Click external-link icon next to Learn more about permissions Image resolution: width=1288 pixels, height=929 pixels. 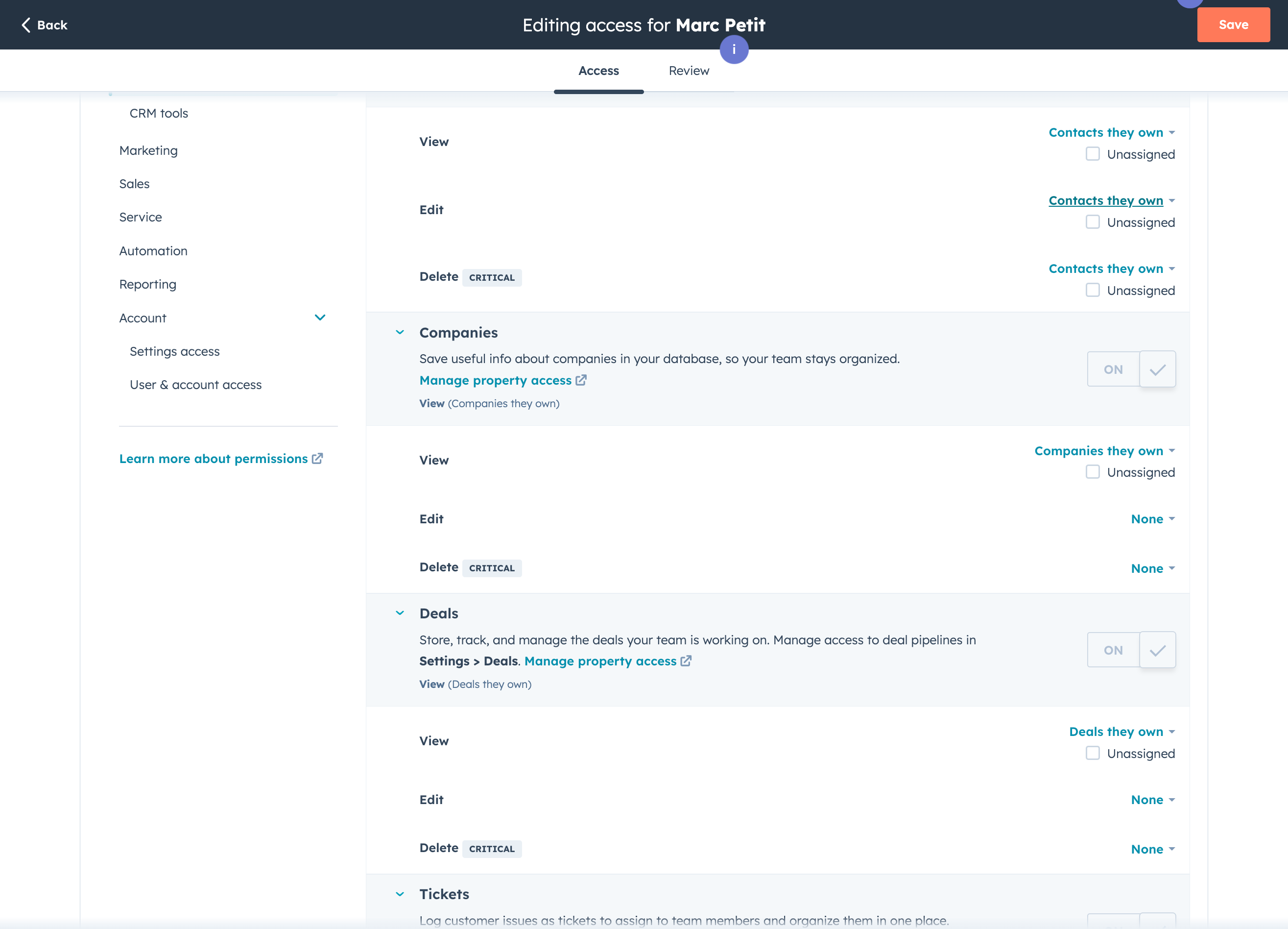[x=317, y=459]
